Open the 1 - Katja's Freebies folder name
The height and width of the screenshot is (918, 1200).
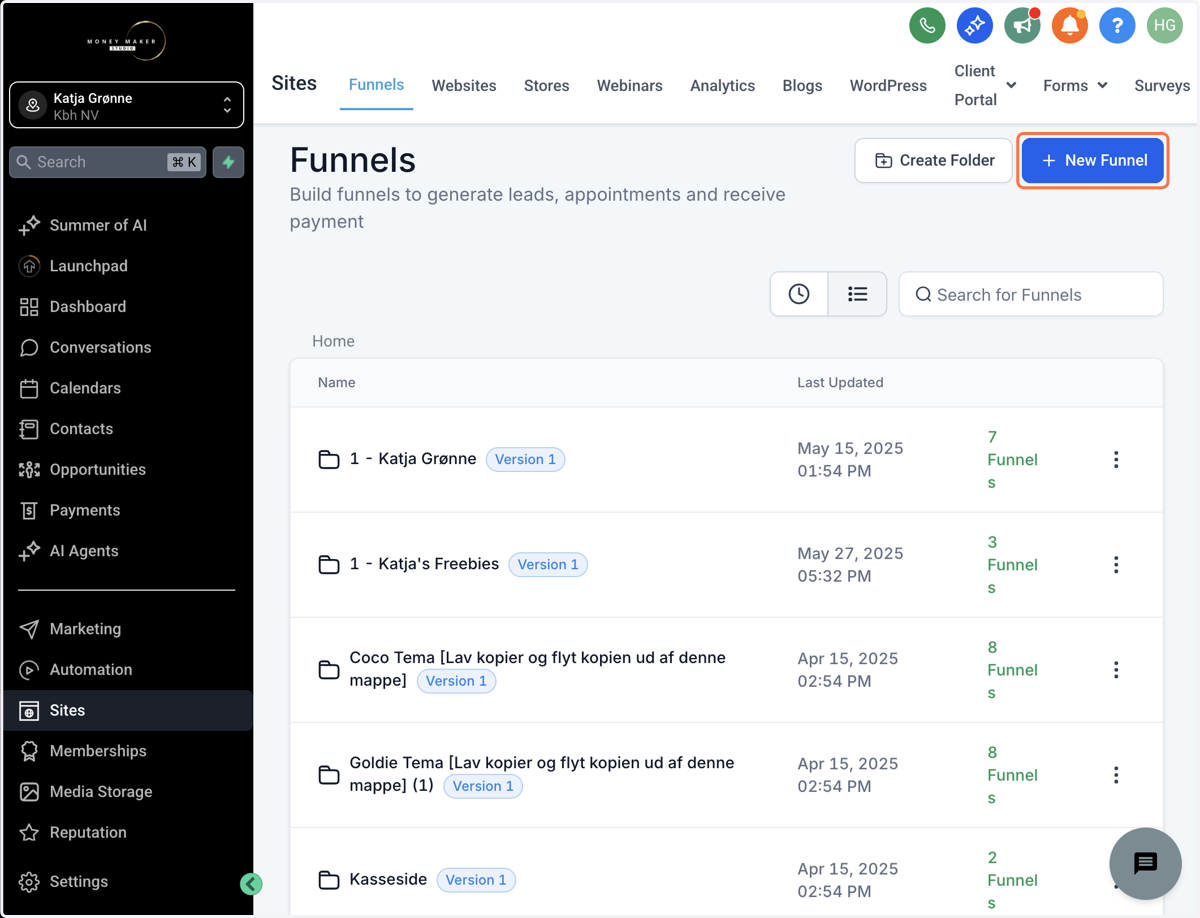click(424, 564)
